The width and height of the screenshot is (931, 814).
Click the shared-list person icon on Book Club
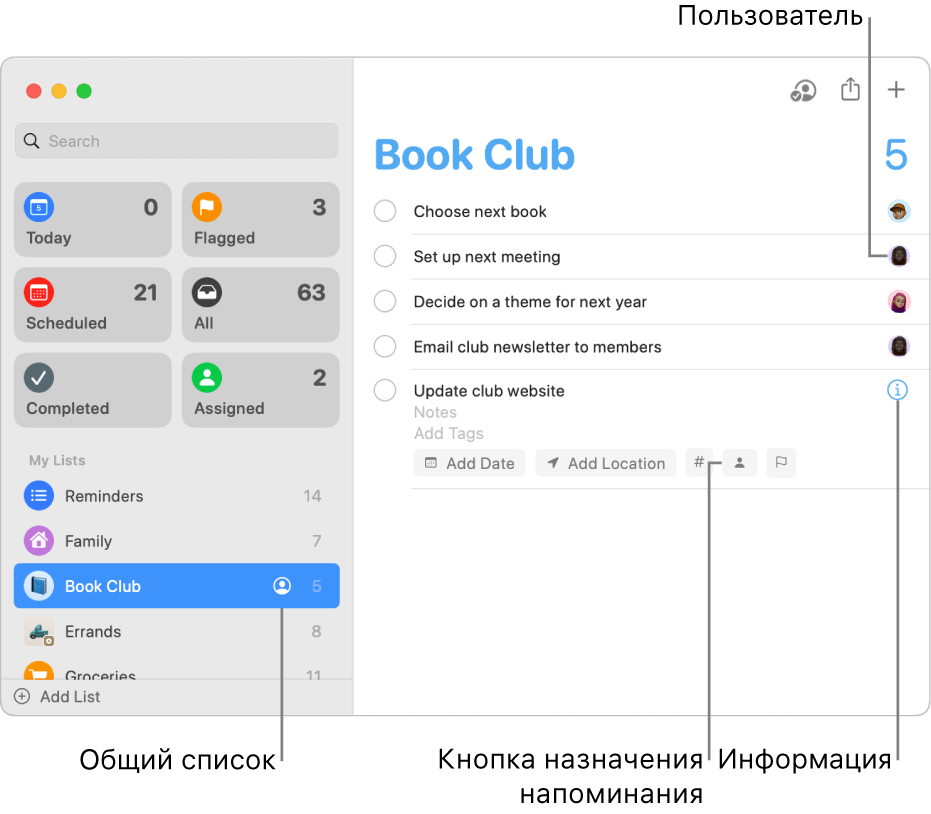point(282,586)
